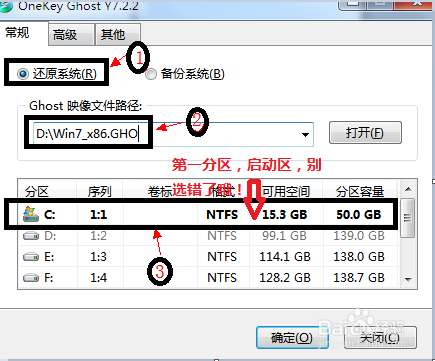Screen dimensions: 435x361
Task: Click the 50.0 GB capacity cell
Action: (359, 214)
